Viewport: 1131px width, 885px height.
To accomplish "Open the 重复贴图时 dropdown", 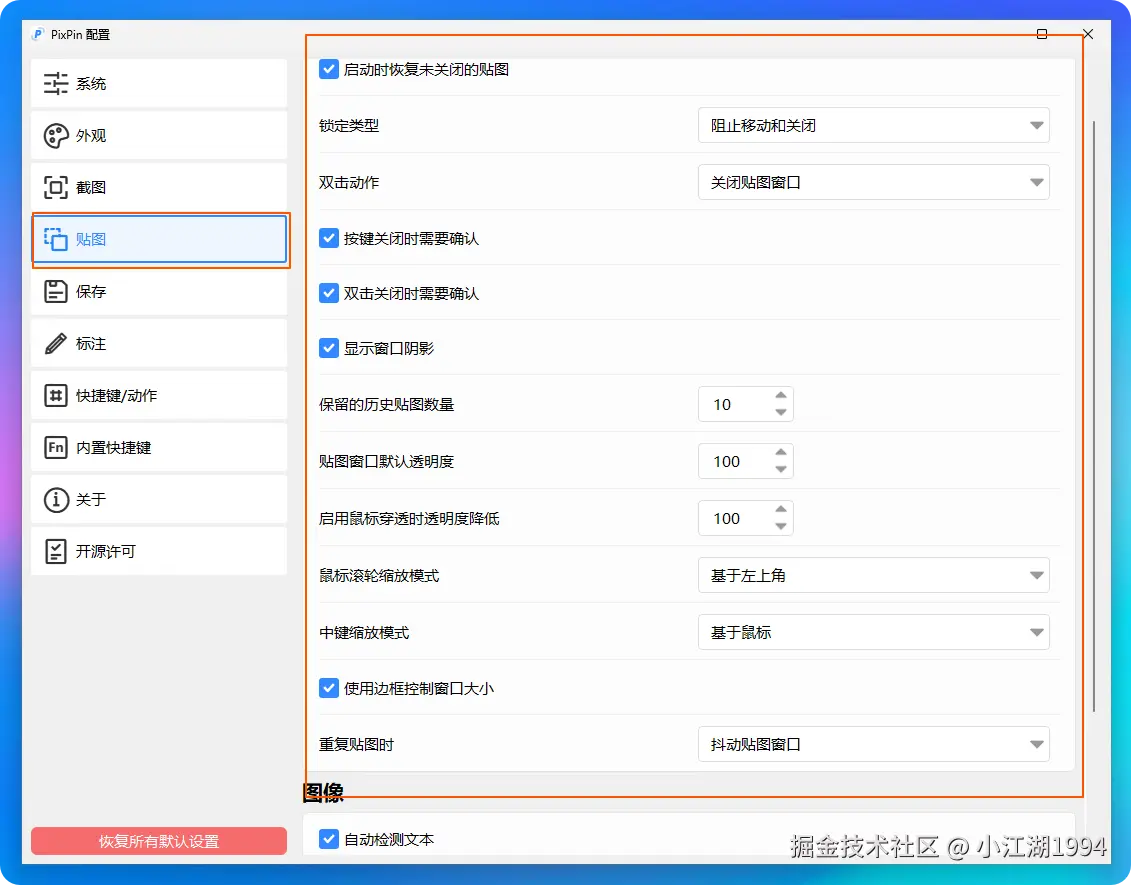I will click(873, 744).
